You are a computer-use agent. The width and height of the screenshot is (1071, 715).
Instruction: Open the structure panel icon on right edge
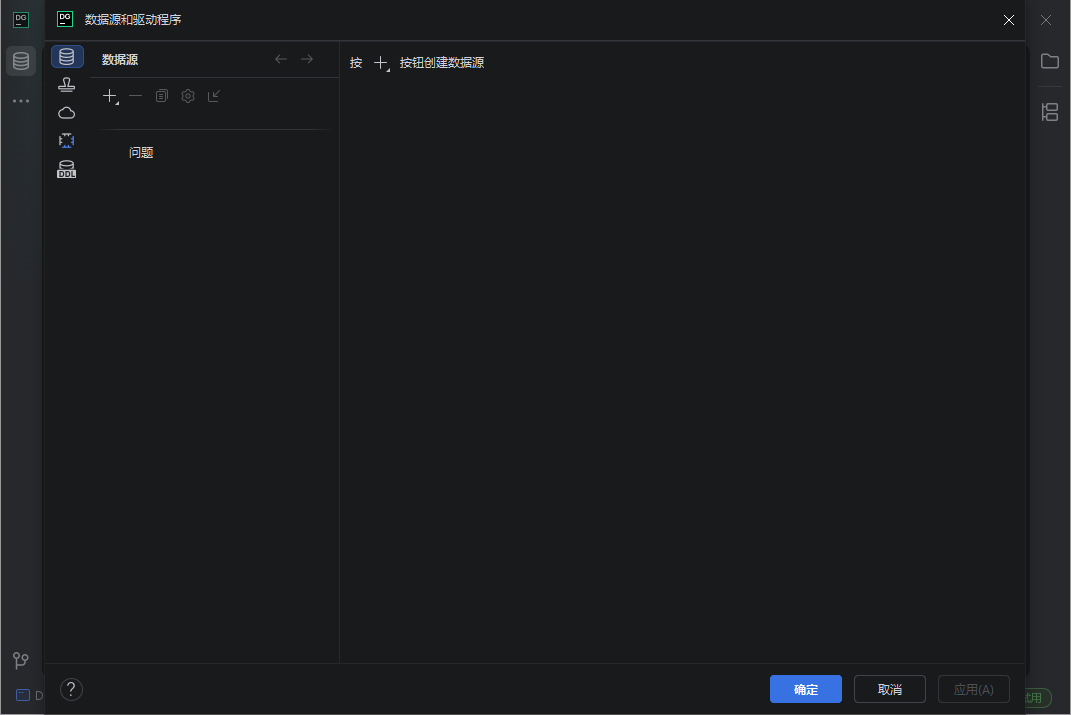click(1050, 112)
